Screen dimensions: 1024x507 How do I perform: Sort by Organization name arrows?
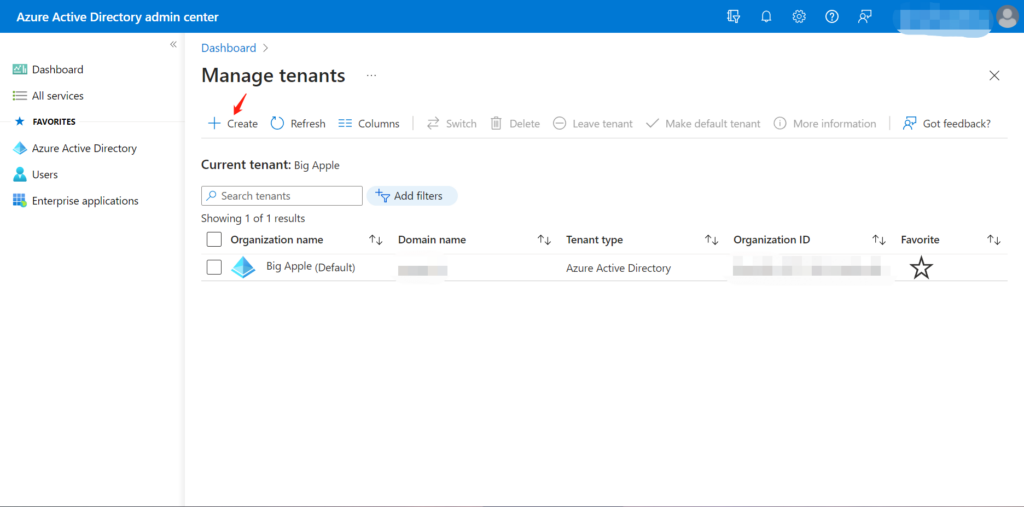376,240
